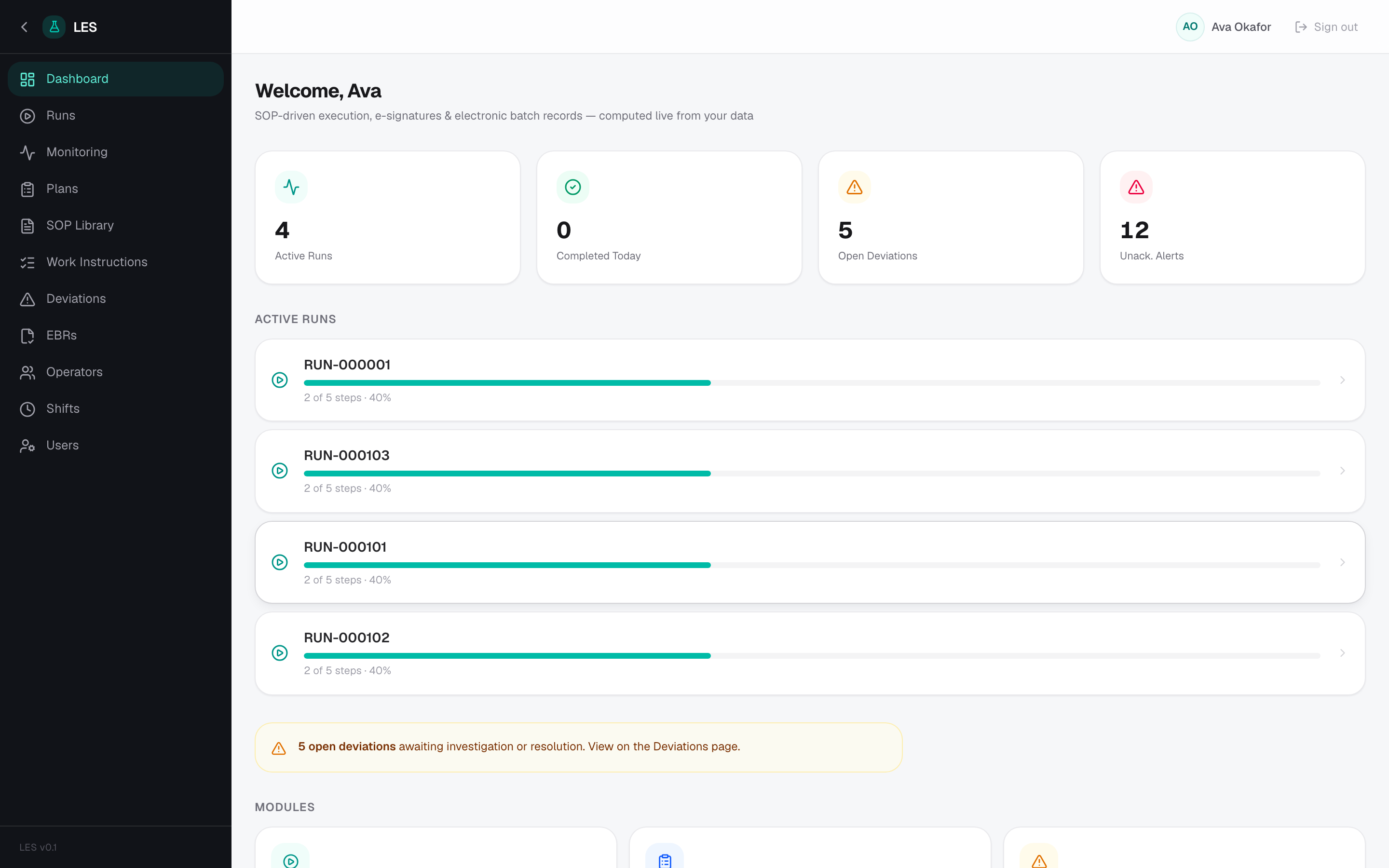
Task: Navigate to Work Instructions
Action: pos(115,263)
